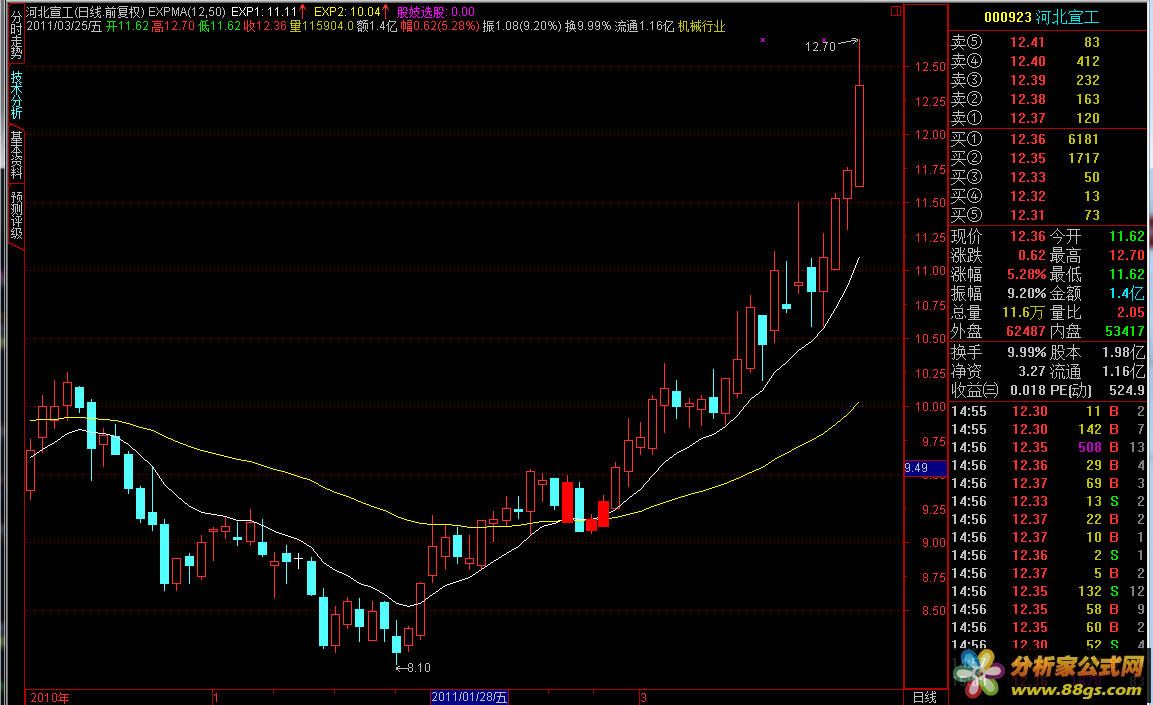The width and height of the screenshot is (1153, 705).
Task: Select the 买⑤ 12.31 bid row
Action: coord(1047,215)
